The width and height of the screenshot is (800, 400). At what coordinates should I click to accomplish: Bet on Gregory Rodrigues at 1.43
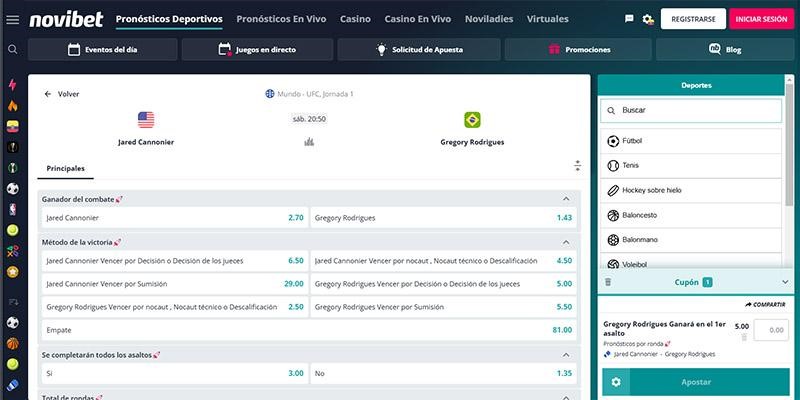point(443,218)
